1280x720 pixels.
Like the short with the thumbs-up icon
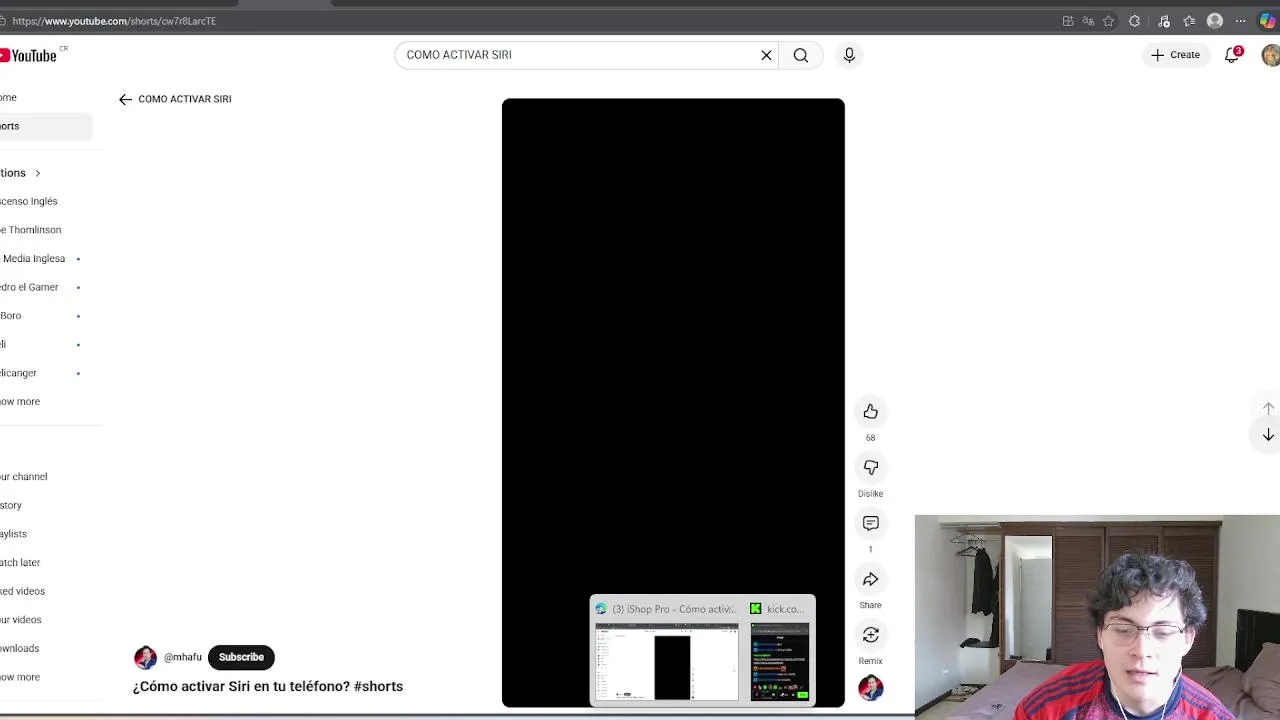click(870, 412)
